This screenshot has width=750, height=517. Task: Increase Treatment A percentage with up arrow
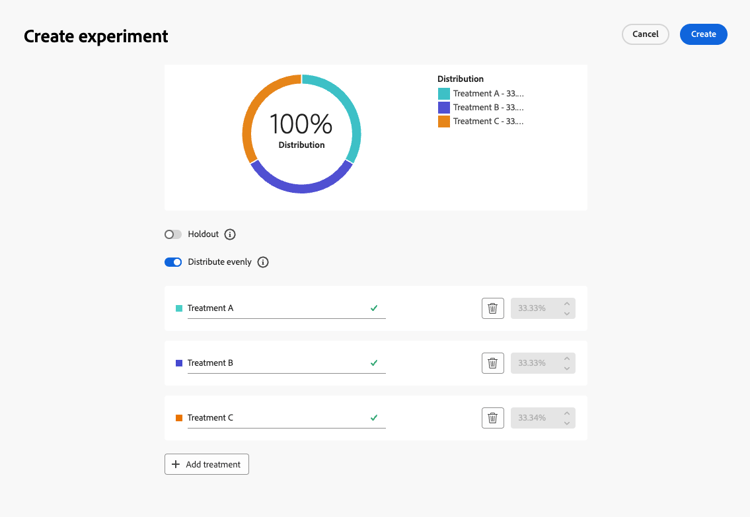(x=567, y=303)
